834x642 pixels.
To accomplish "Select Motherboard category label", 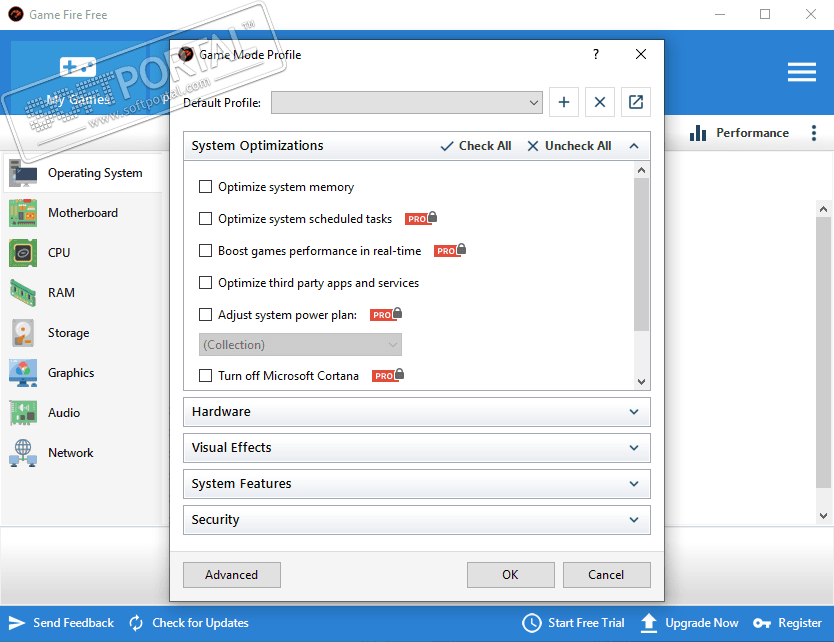I will coord(83,213).
